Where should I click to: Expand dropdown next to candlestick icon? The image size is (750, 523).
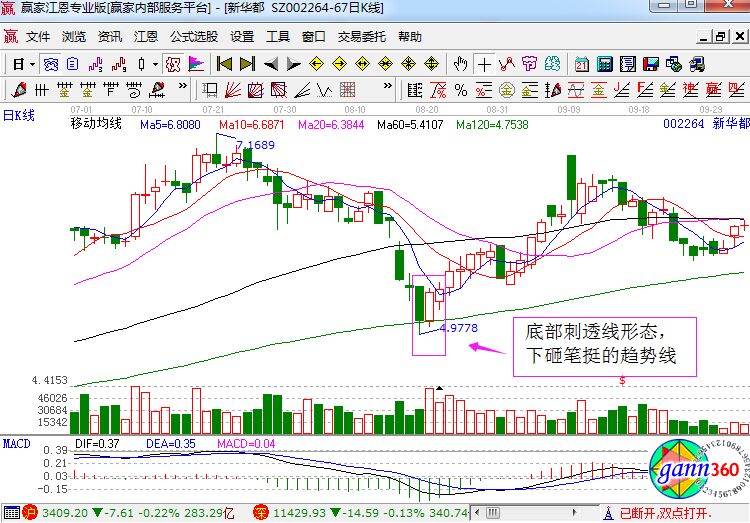156,64
